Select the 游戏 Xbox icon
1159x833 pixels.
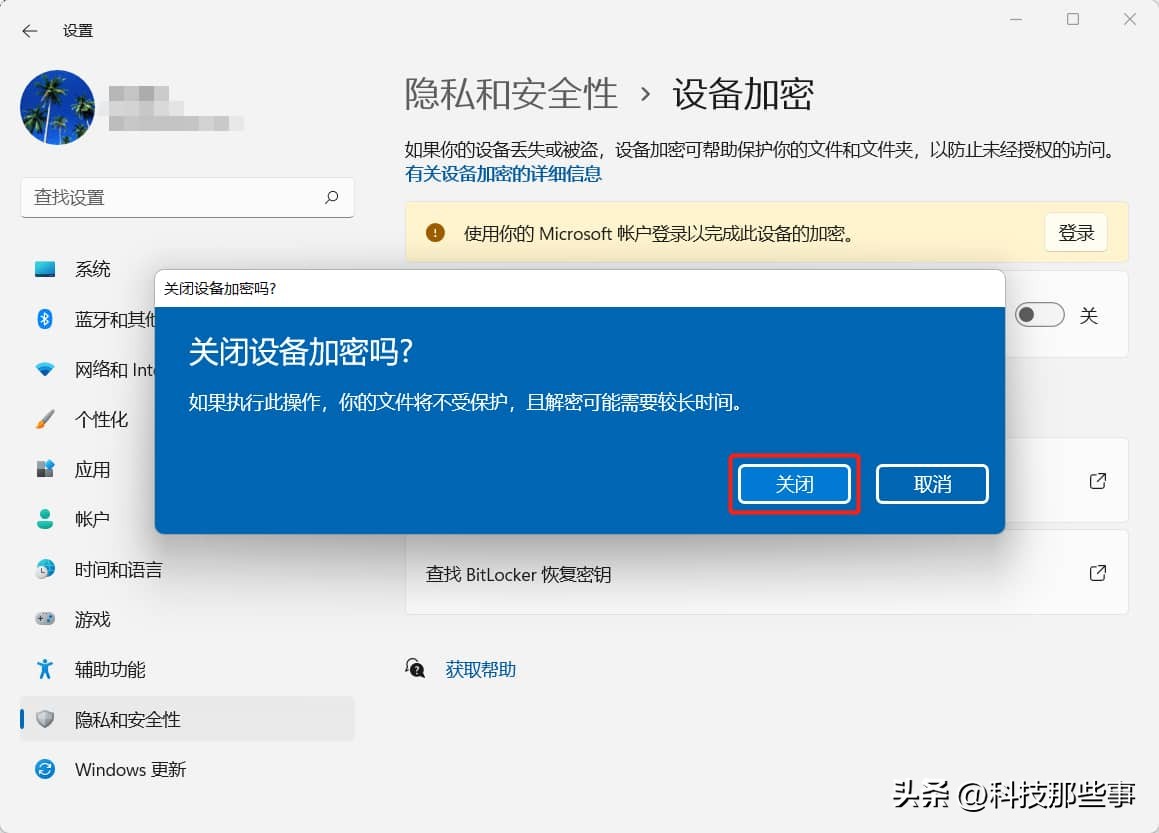(44, 619)
